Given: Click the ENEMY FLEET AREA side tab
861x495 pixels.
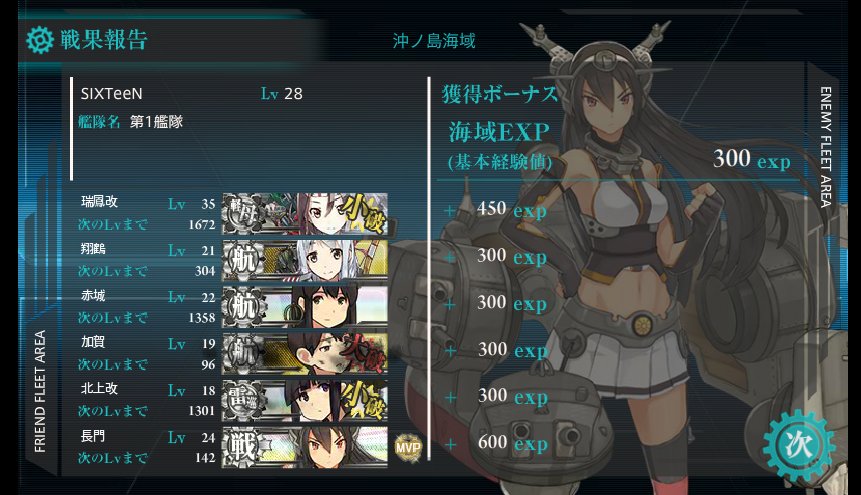Looking at the screenshot, I should tap(825, 147).
